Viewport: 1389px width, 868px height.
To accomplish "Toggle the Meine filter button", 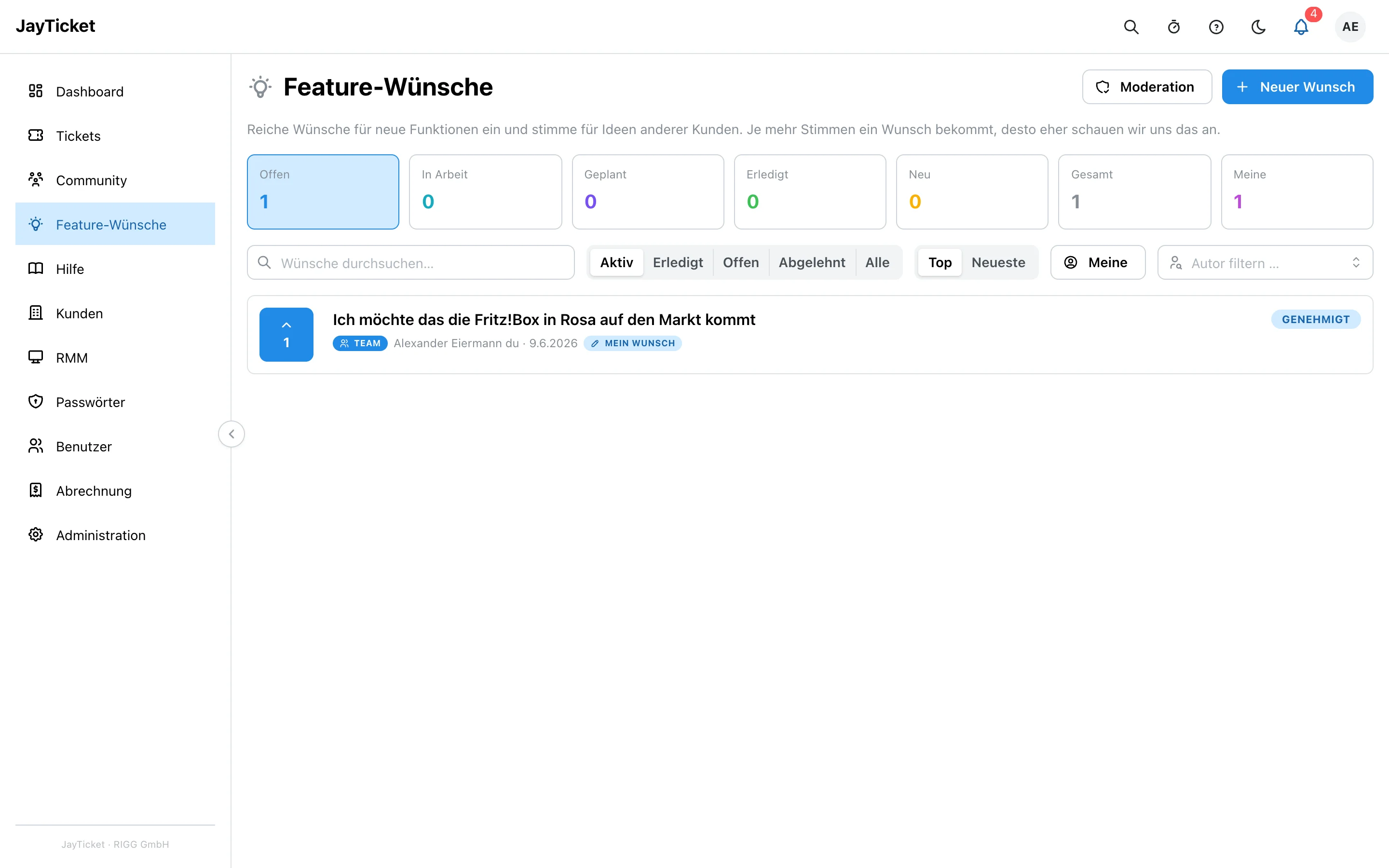I will (1097, 262).
